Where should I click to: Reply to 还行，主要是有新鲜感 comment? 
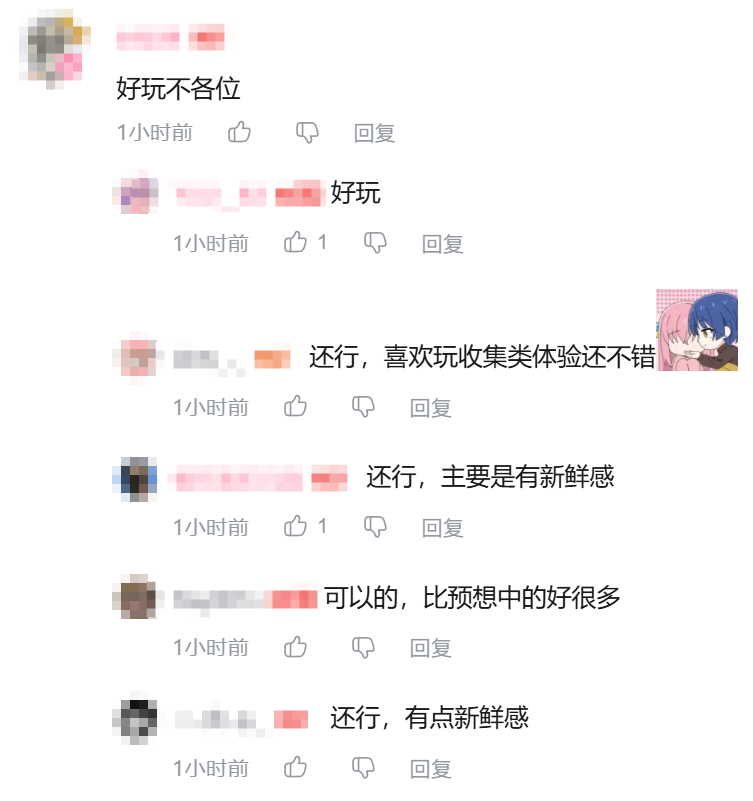tap(442, 528)
